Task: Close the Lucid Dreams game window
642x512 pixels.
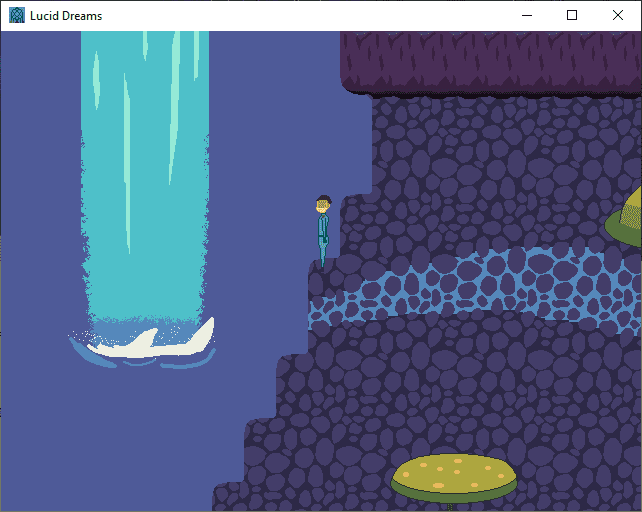Action: [x=618, y=15]
